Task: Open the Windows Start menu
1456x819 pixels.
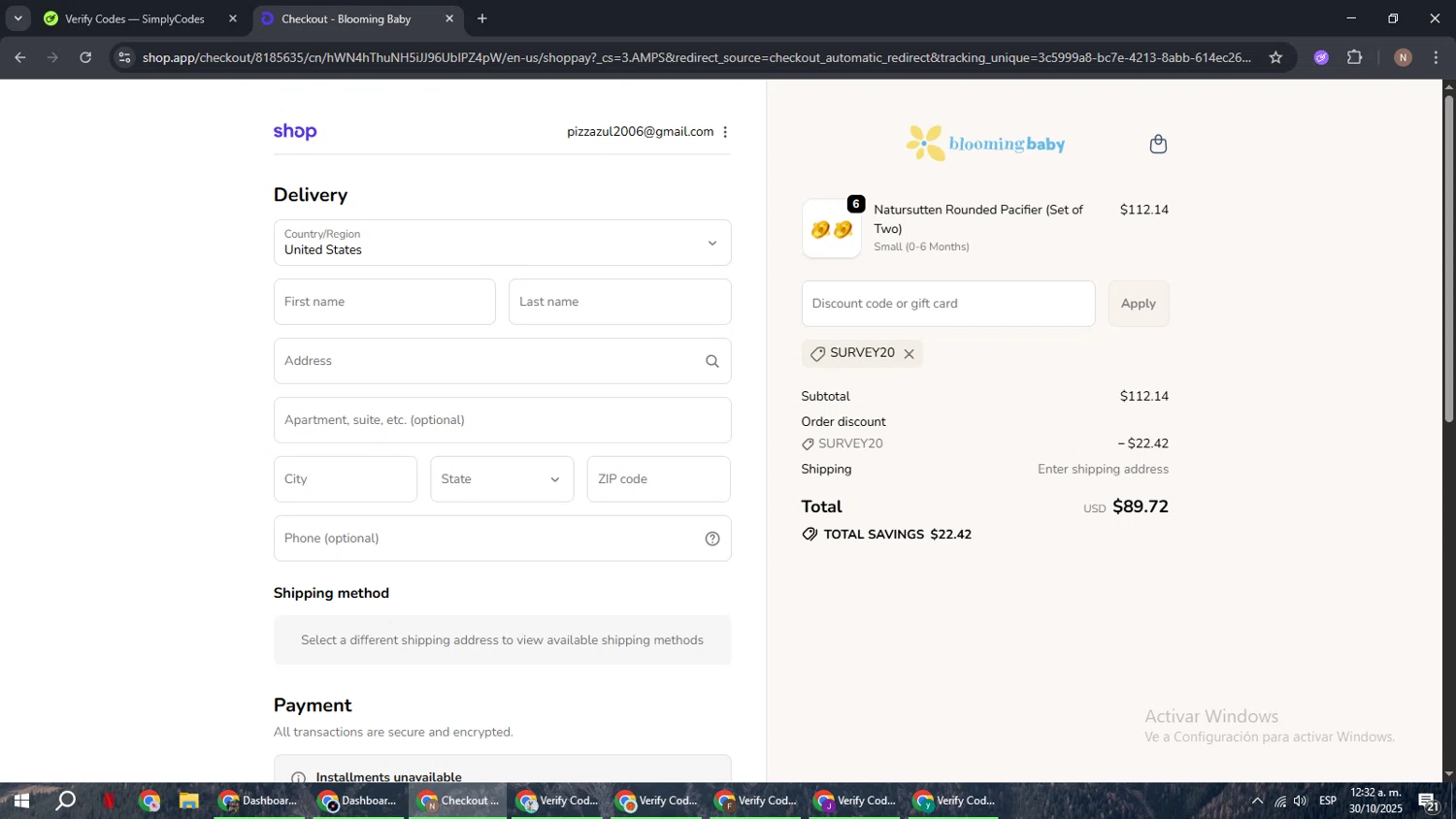Action: (x=20, y=802)
